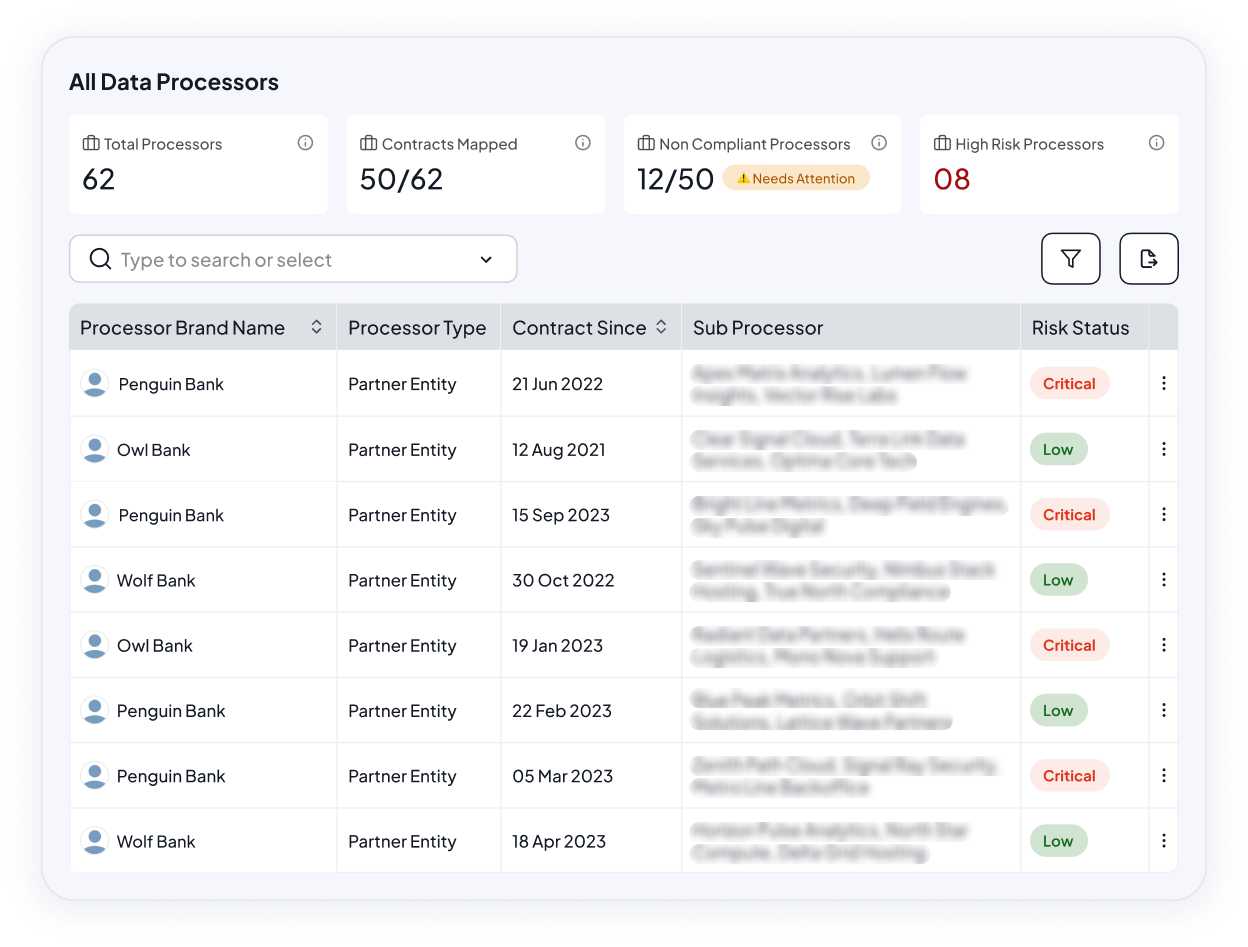Click the date 05 Mar 2023
Viewport: 1248px width, 947px height.
(x=563, y=776)
